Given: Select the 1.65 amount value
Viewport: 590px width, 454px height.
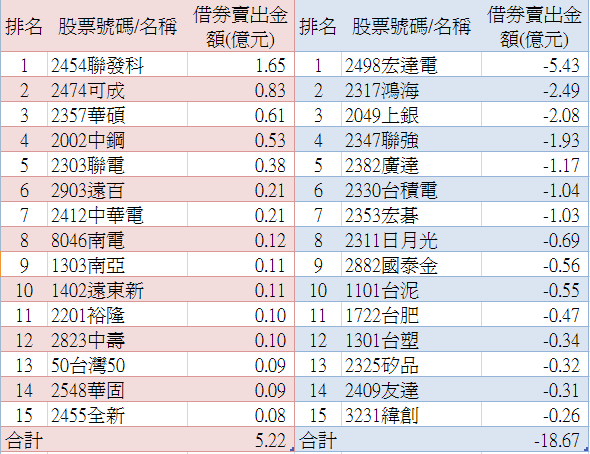Looking at the screenshot, I should pyautogui.click(x=241, y=65).
